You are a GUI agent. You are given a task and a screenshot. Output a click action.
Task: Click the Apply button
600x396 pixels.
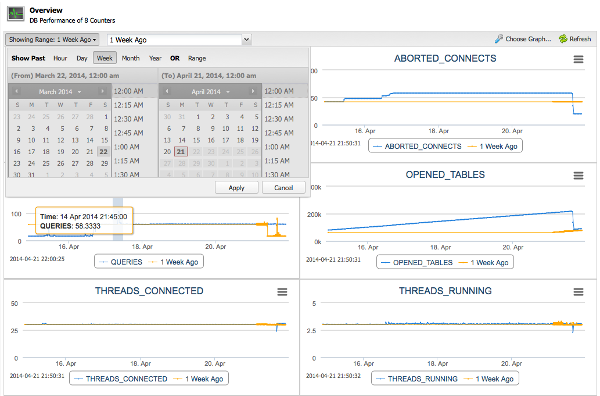tap(236, 187)
